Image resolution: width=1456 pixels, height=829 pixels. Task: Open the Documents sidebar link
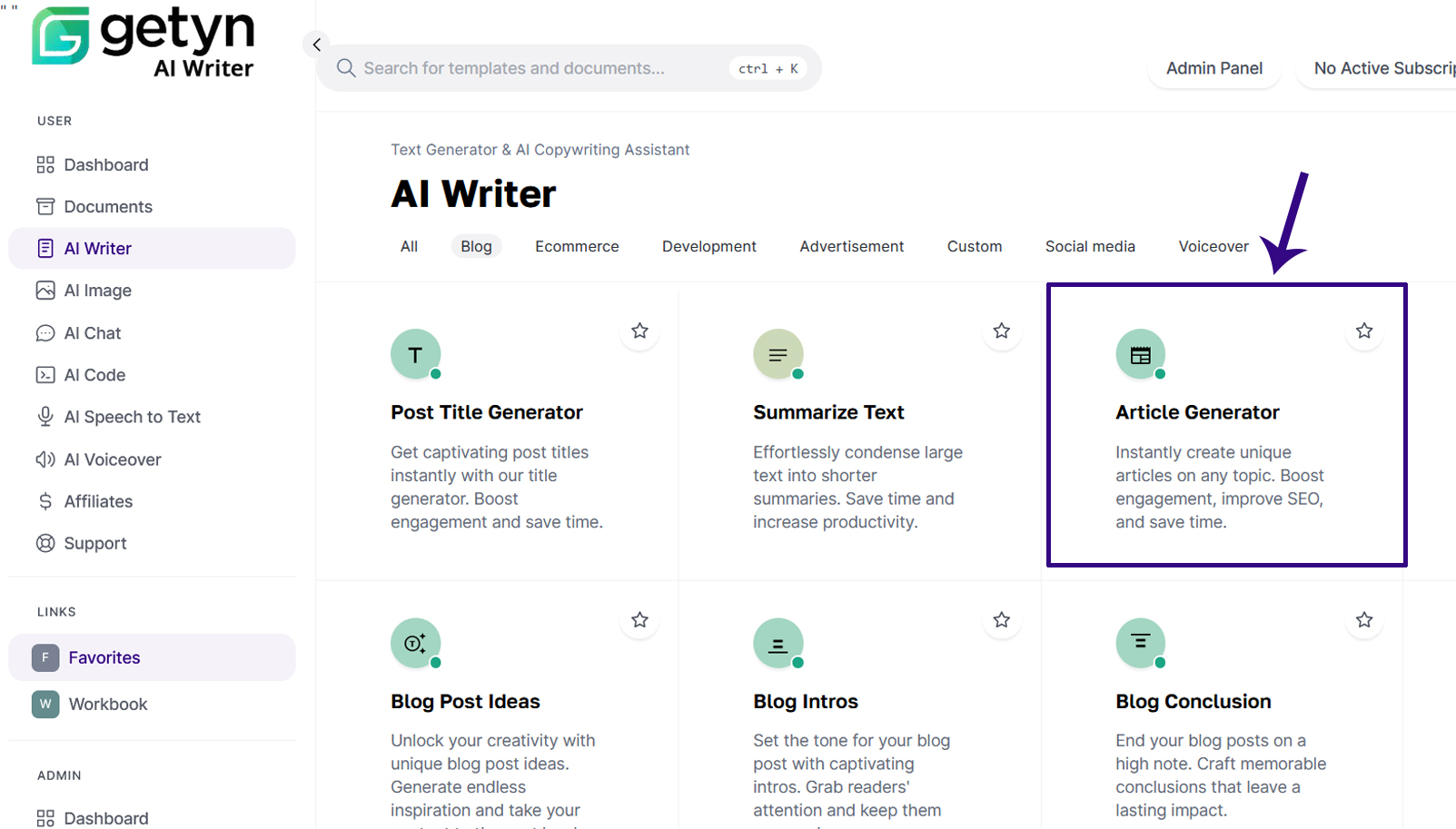pyautogui.click(x=108, y=206)
